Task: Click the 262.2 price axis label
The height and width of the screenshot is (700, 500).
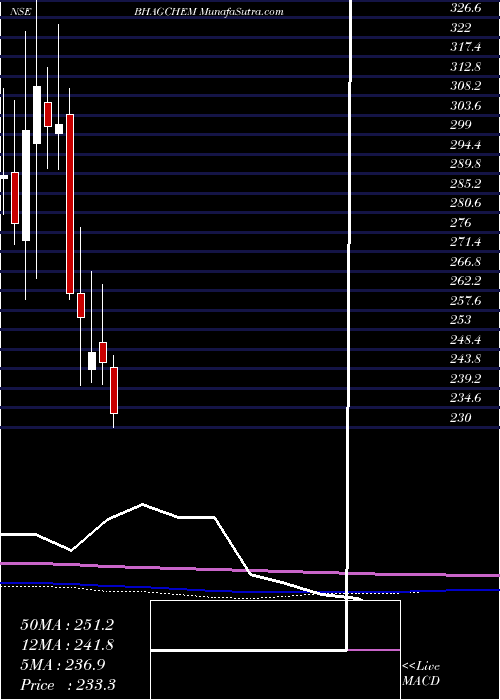Action: pyautogui.click(x=465, y=281)
